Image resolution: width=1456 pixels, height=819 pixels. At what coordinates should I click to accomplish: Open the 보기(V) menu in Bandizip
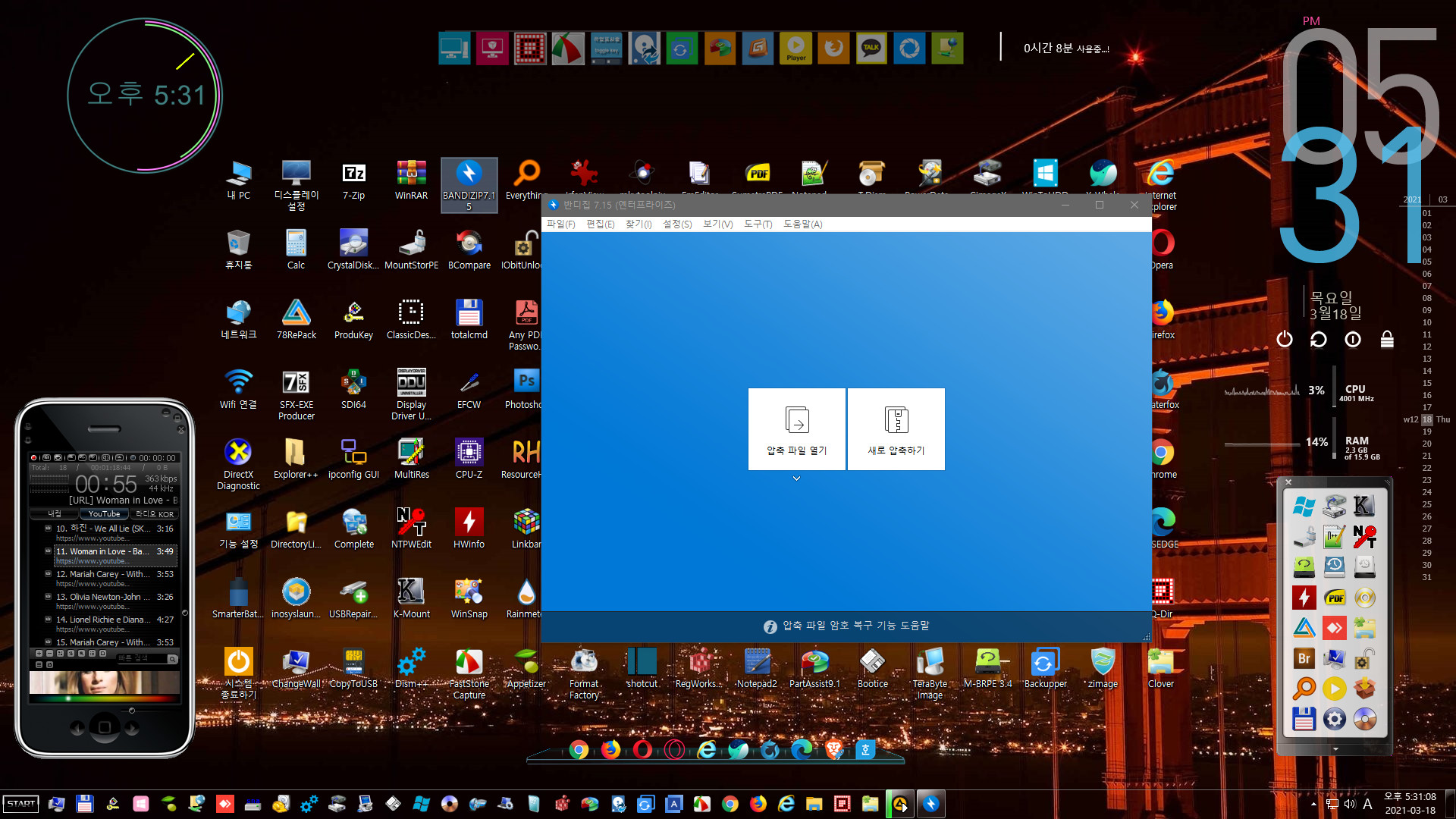click(717, 224)
